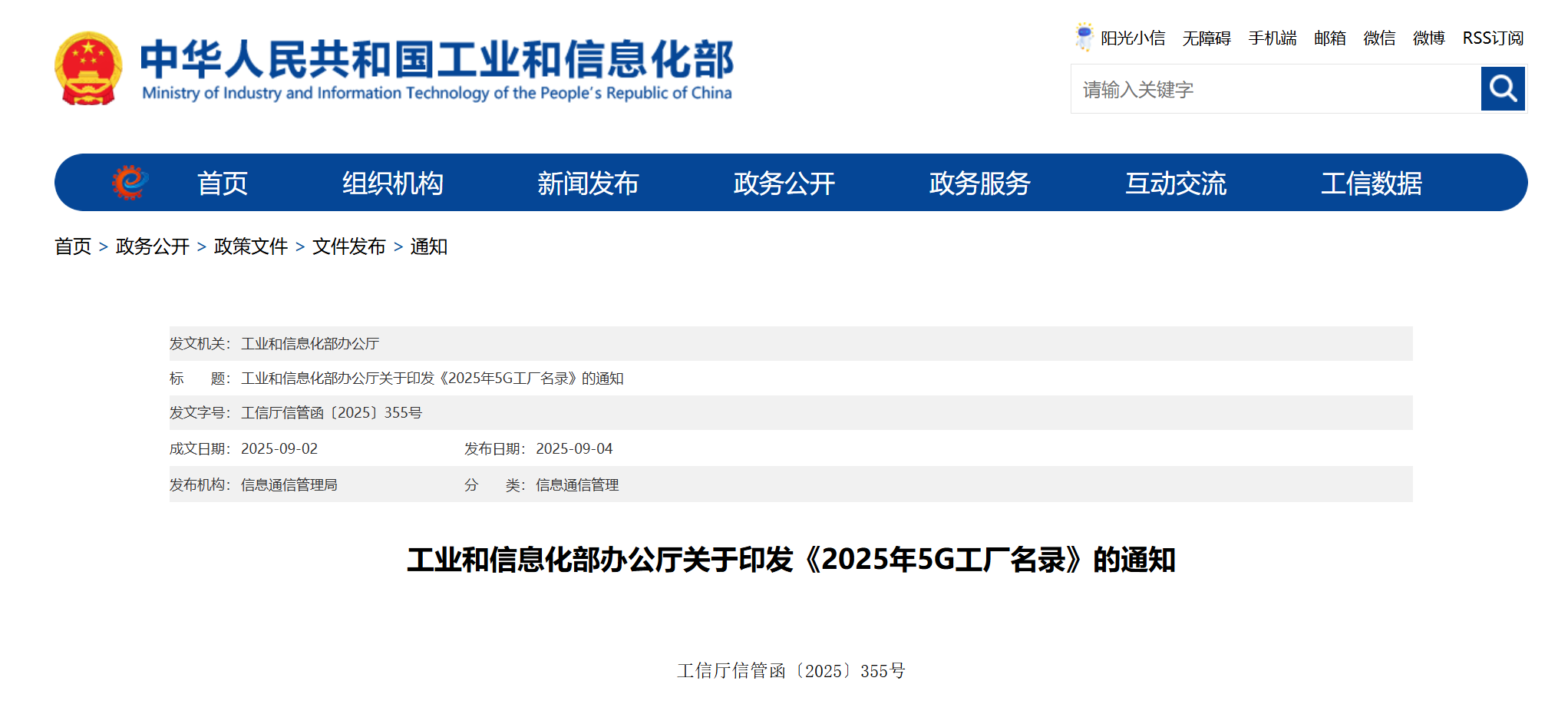Switch to 手机端 mobile version
Image resolution: width=1568 pixels, height=724 pixels.
tap(1272, 38)
